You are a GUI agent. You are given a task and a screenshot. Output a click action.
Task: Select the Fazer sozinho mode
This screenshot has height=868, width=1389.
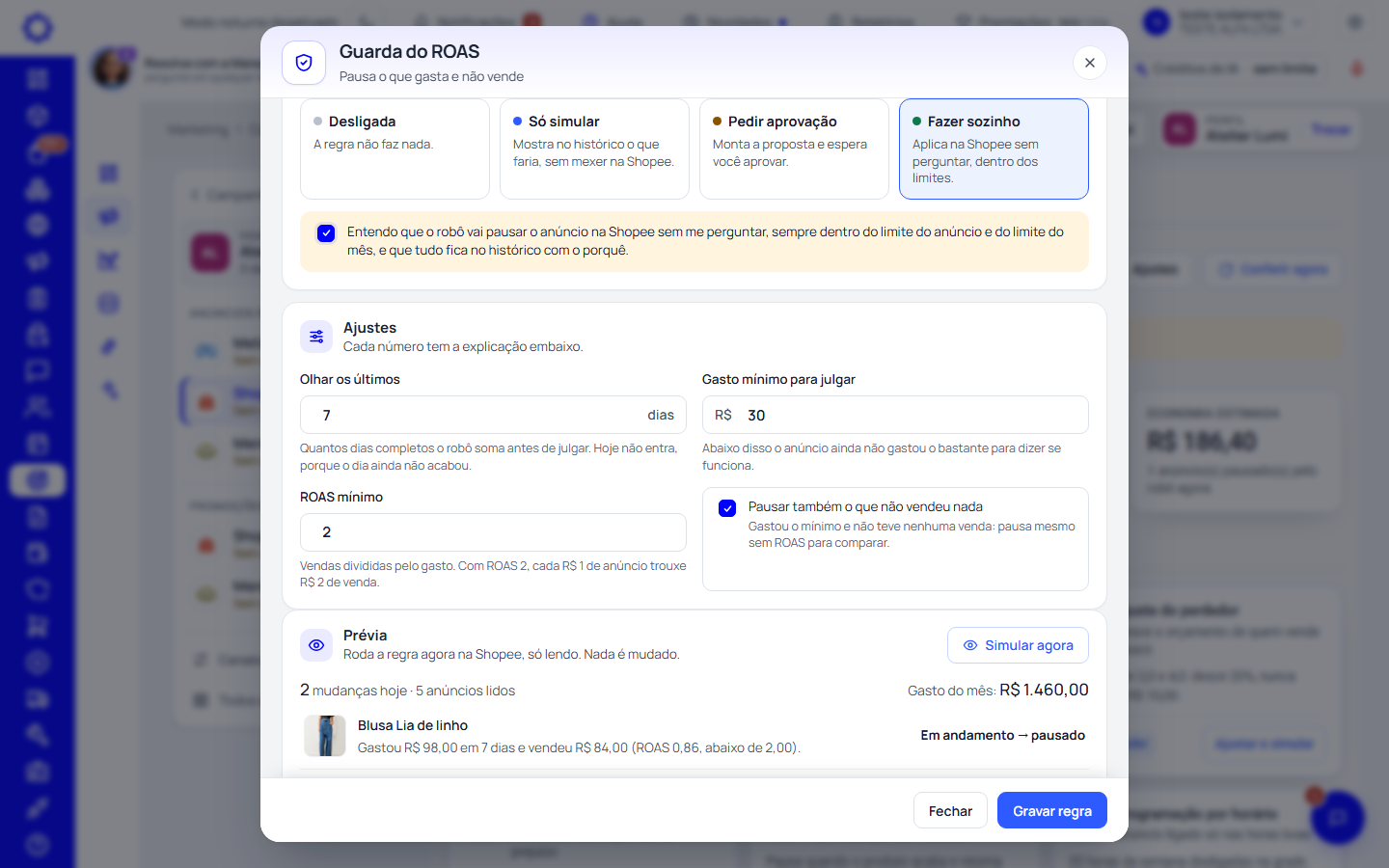click(x=994, y=149)
